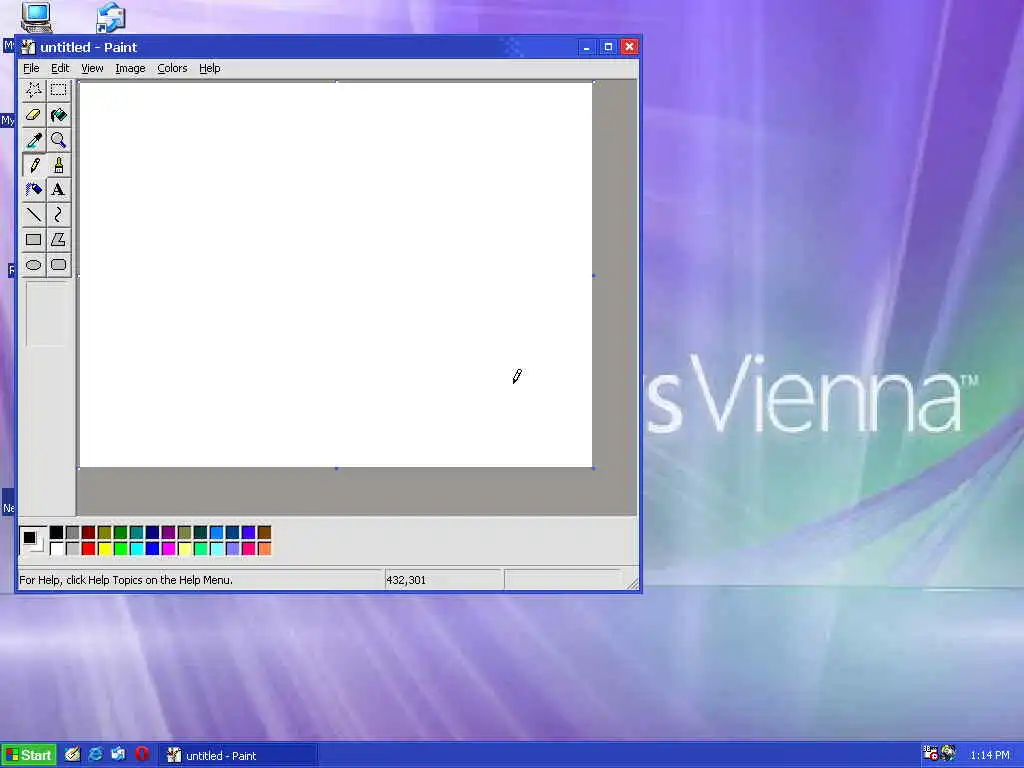This screenshot has width=1024, height=768.
Task: Open the Help menu
Action: point(210,68)
